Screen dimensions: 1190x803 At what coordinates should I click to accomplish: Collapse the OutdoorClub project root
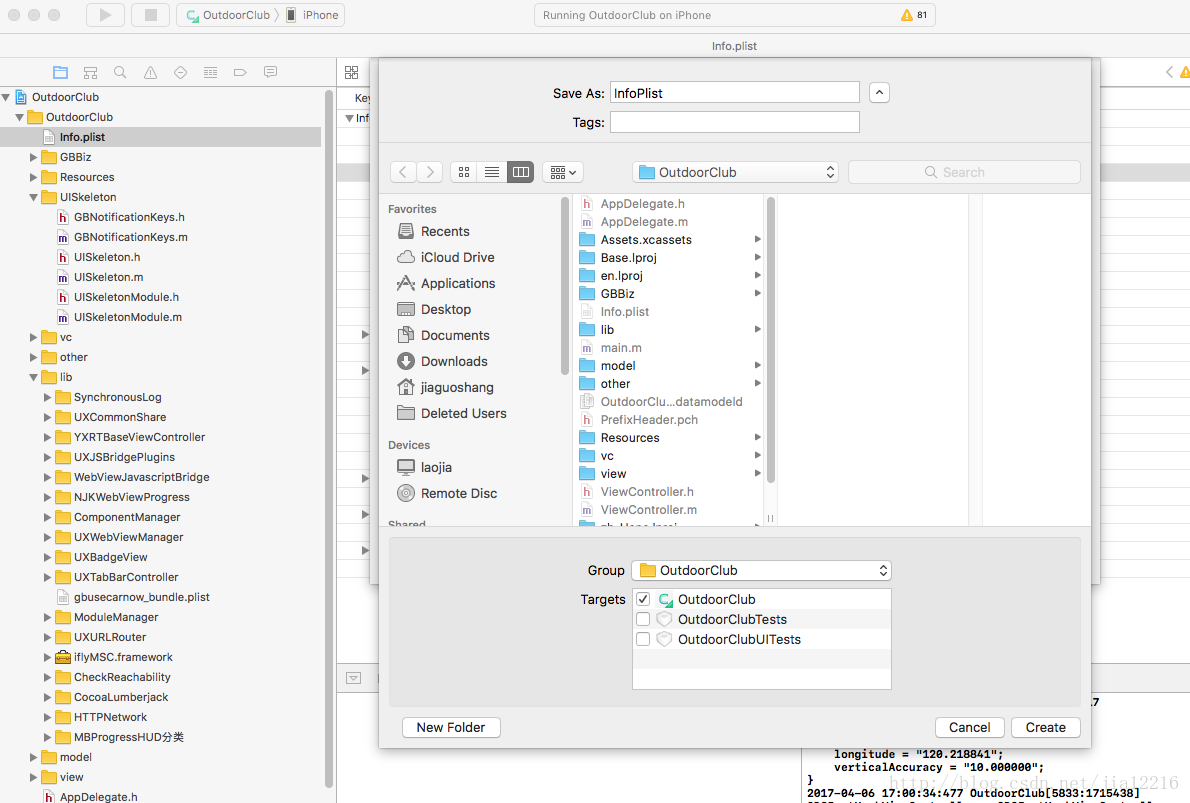pyautogui.click(x=6, y=97)
